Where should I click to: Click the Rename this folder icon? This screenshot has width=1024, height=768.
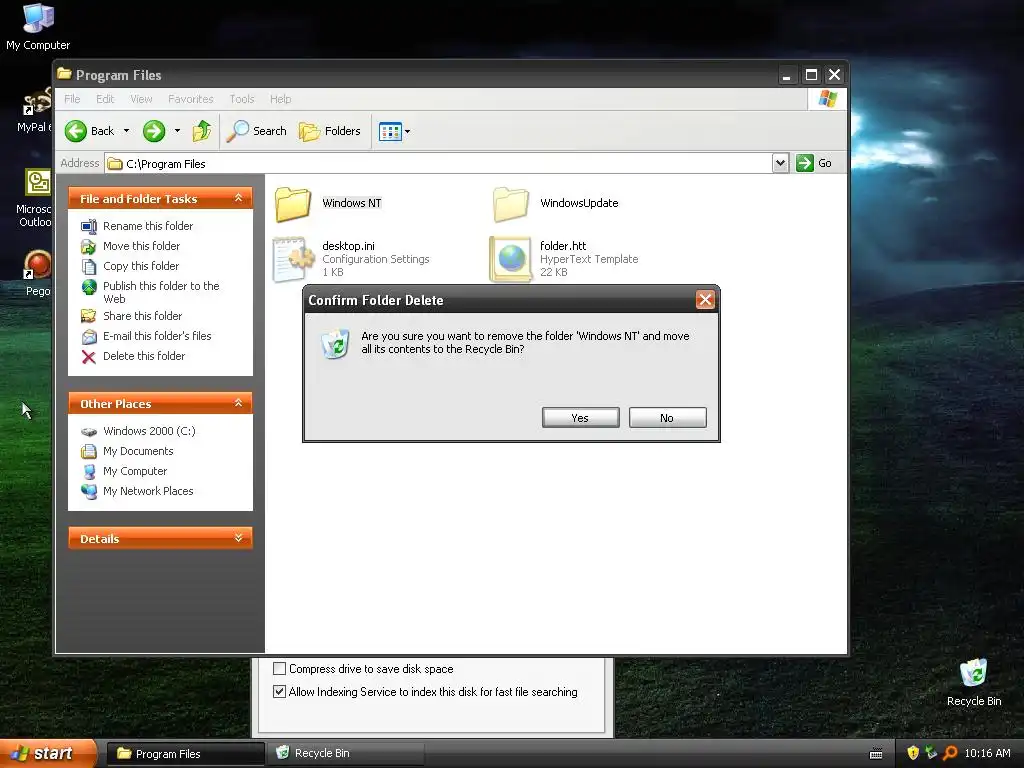pos(89,227)
